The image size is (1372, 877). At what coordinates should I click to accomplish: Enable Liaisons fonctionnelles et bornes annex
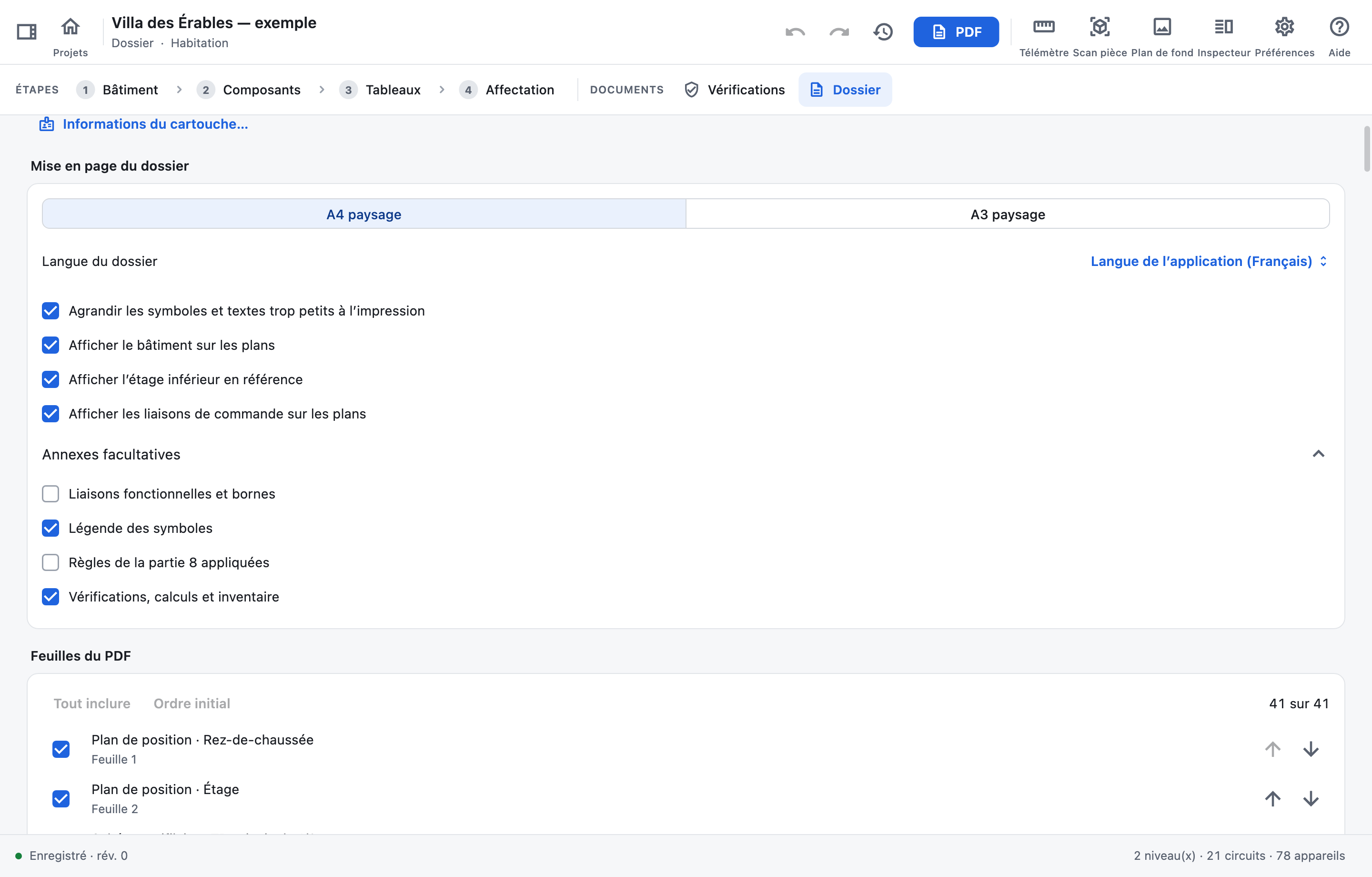tap(50, 494)
